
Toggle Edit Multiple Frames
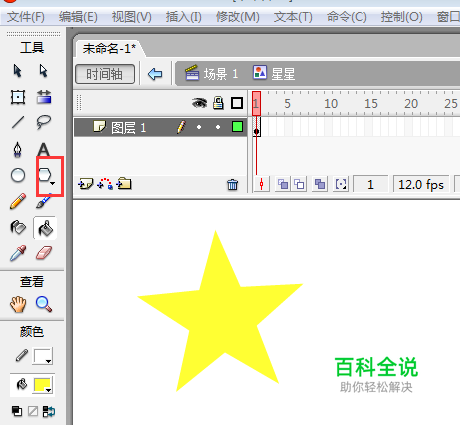point(320,184)
